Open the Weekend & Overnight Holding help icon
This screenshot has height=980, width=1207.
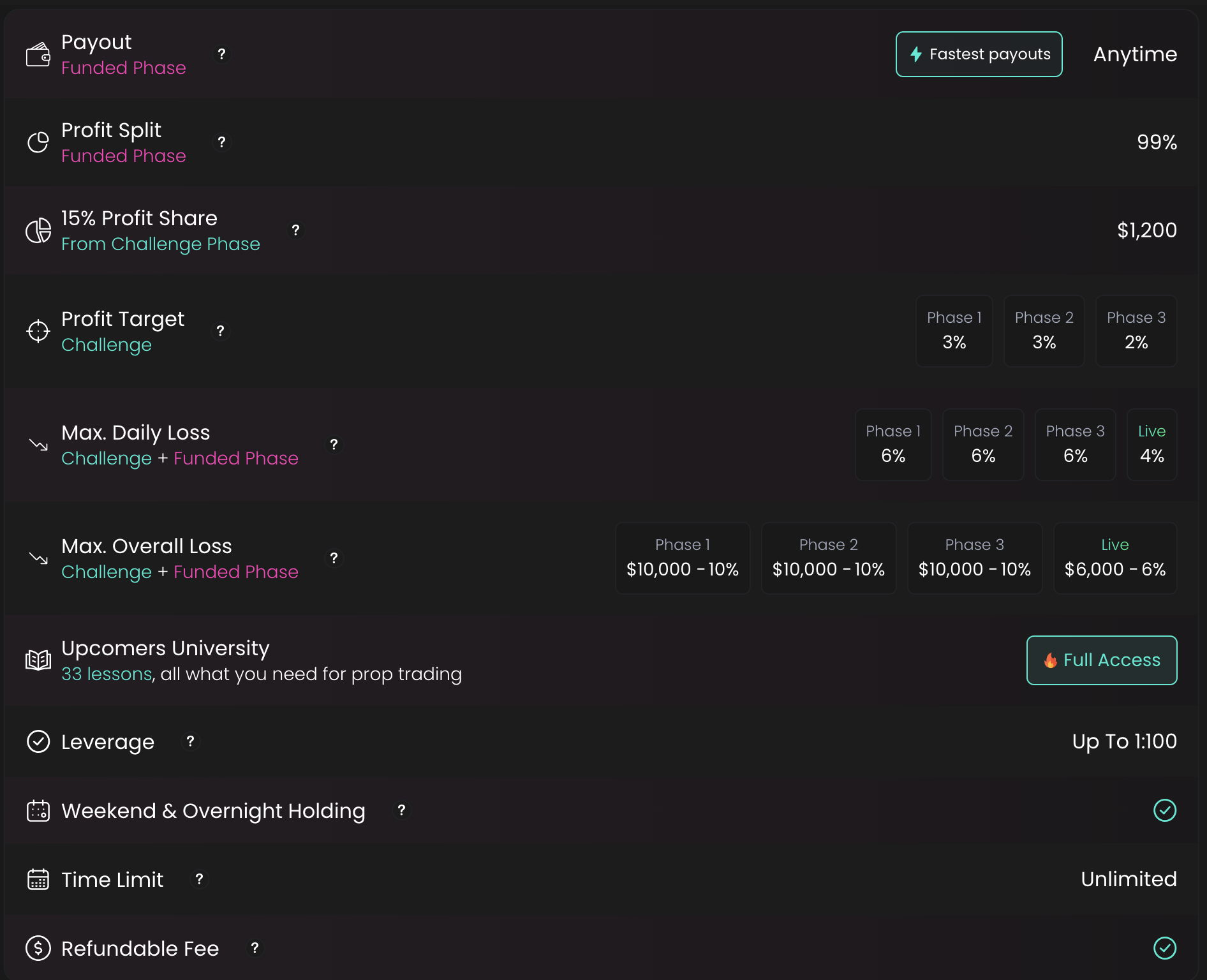point(401,810)
